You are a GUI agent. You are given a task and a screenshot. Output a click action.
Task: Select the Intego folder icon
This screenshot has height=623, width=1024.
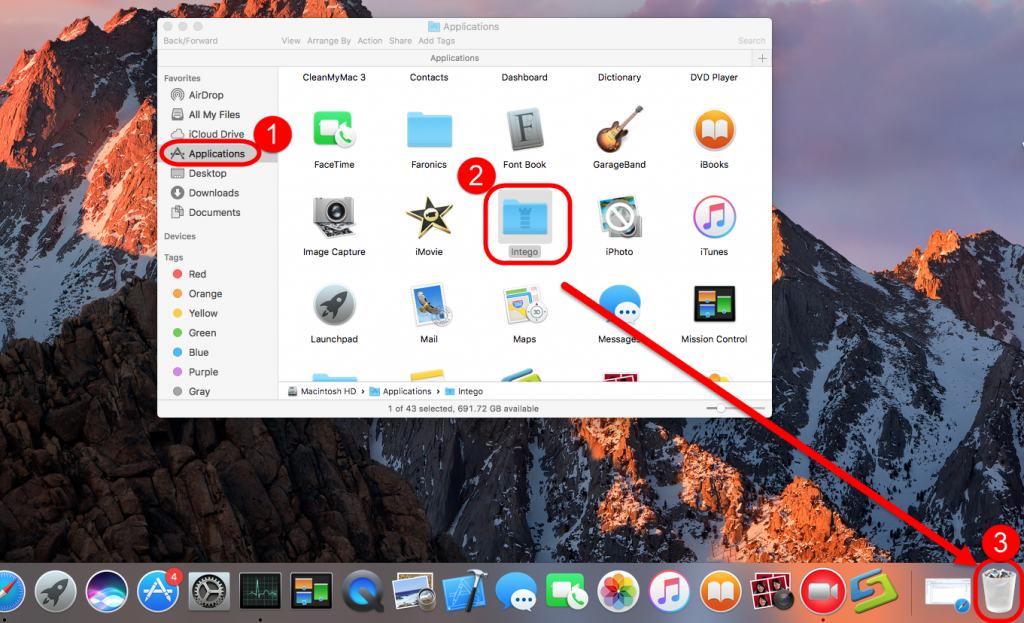coord(524,217)
